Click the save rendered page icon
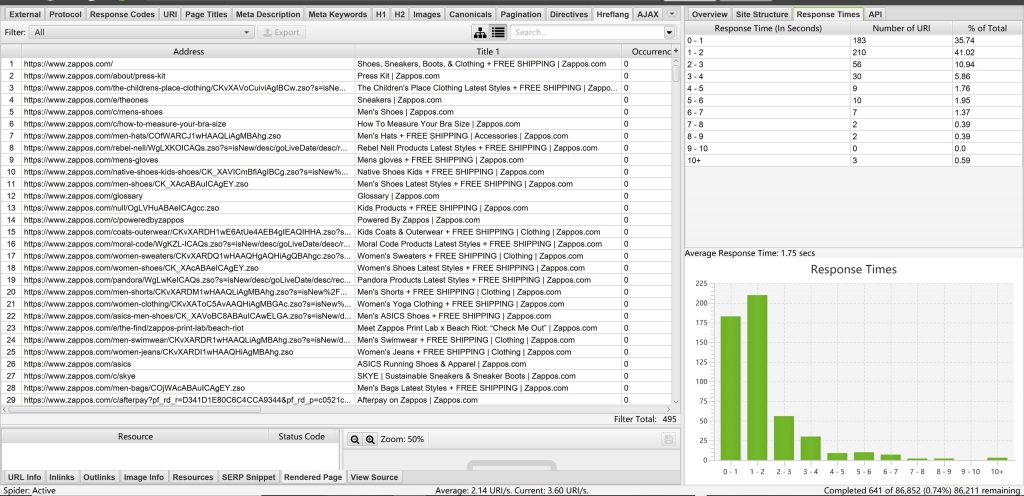This screenshot has width=1024, height=496. (x=667, y=440)
